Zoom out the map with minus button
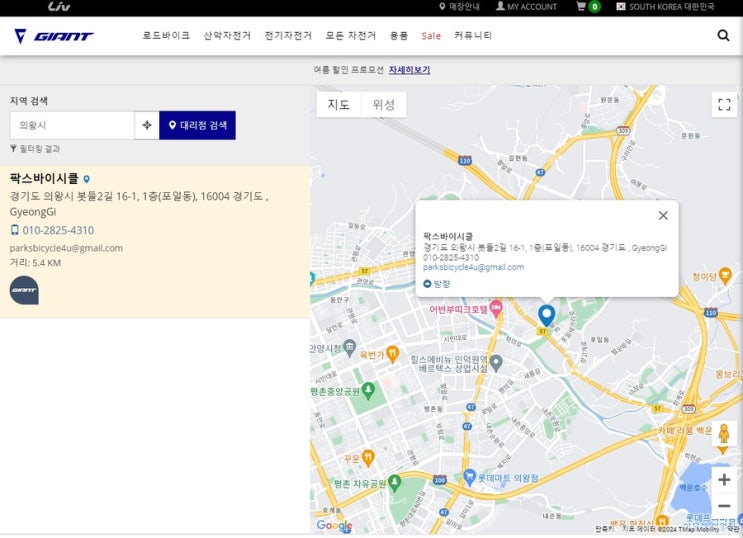Screen dimensions: 743x538 click(724, 505)
